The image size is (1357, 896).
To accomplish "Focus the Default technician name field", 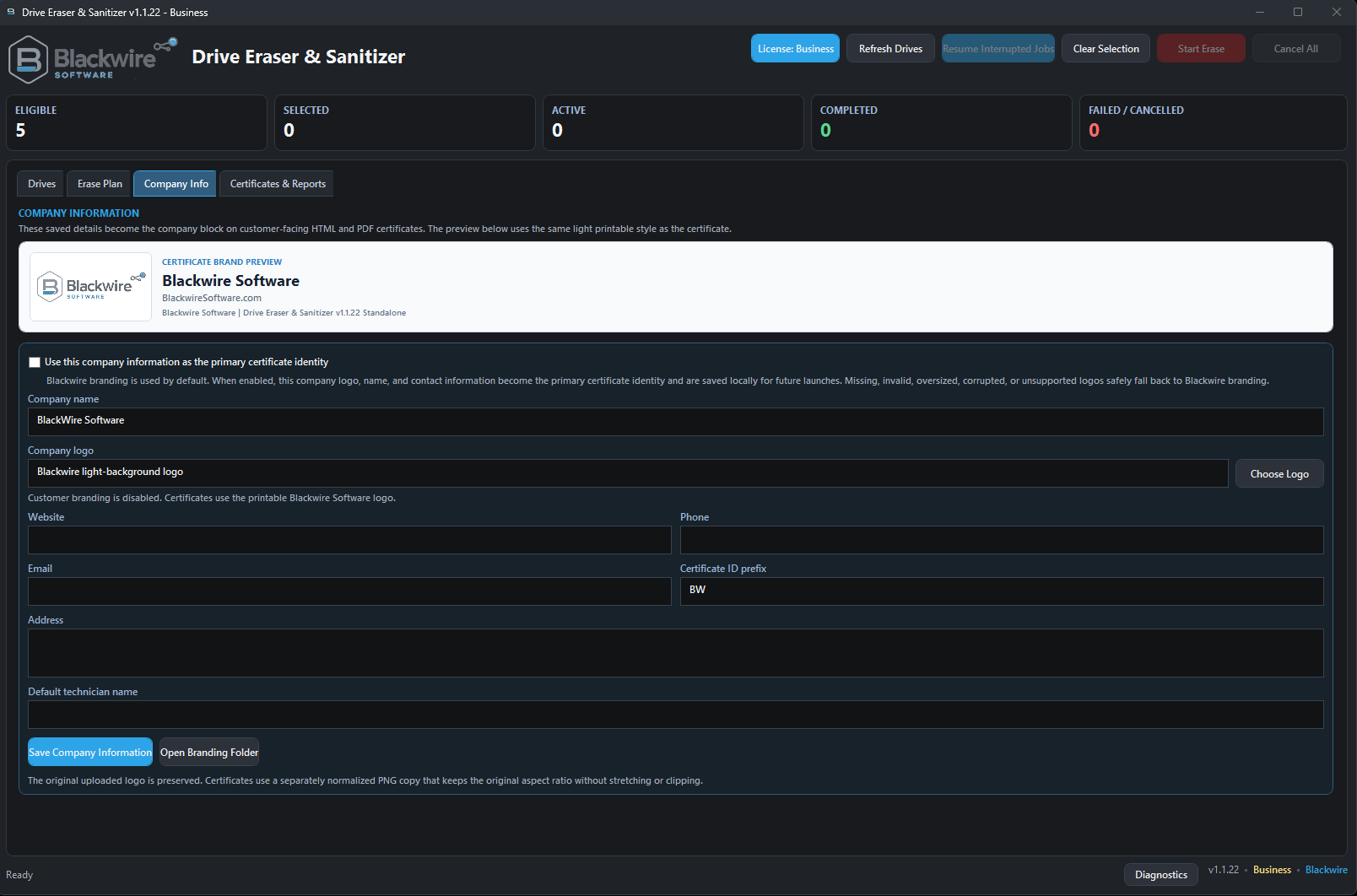I will (675, 715).
